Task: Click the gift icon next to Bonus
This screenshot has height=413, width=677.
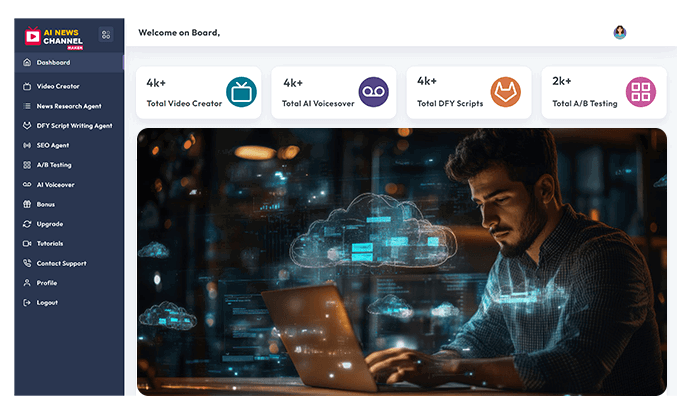Action: click(x=28, y=204)
